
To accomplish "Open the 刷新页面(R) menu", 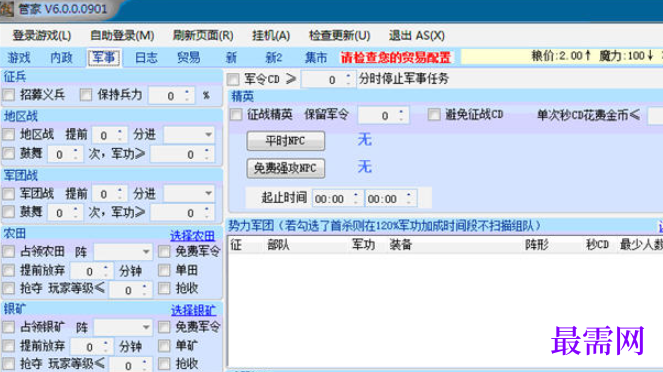I will (x=203, y=36).
